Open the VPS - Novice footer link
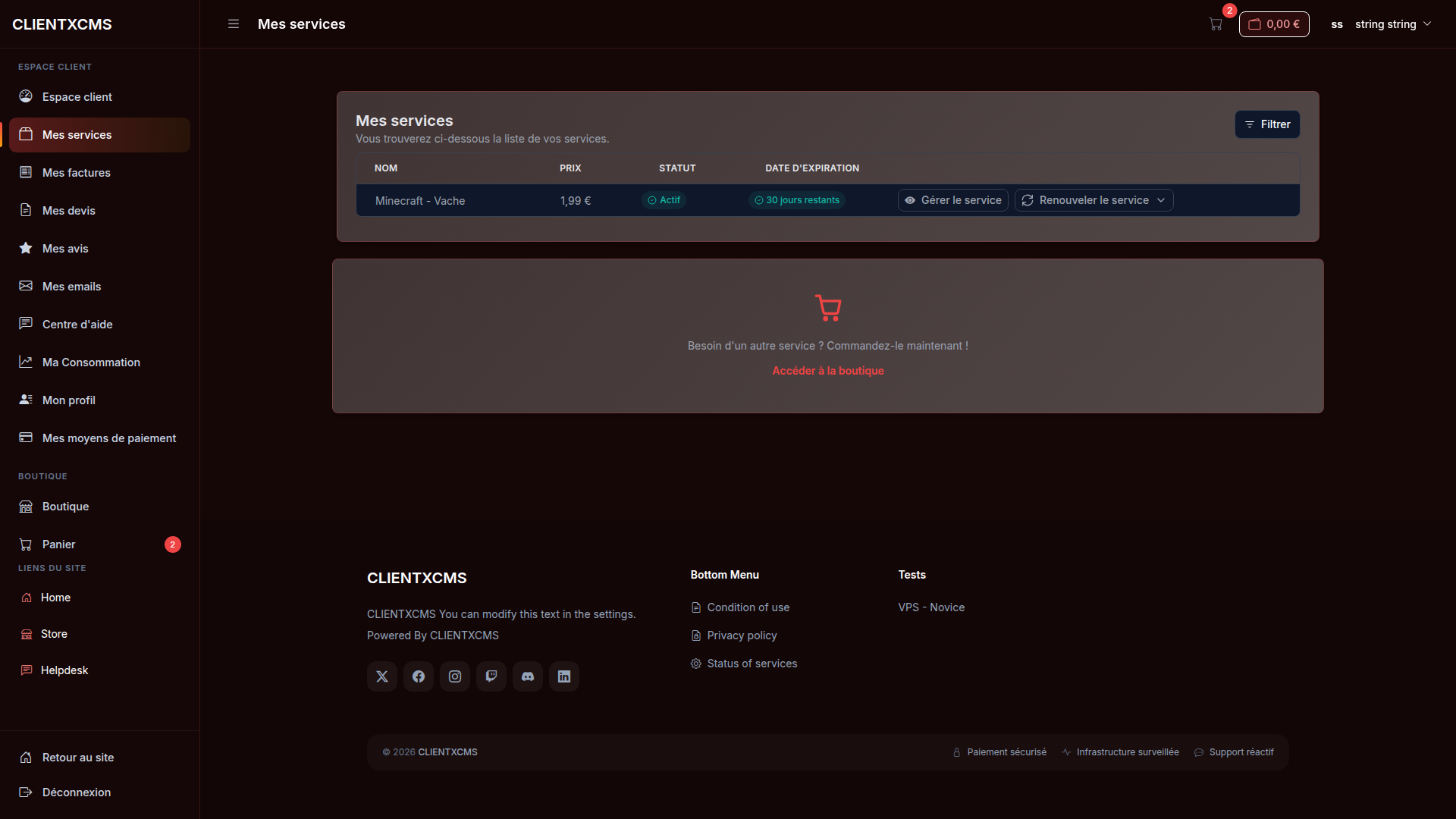This screenshot has height=819, width=1456. pos(931,607)
